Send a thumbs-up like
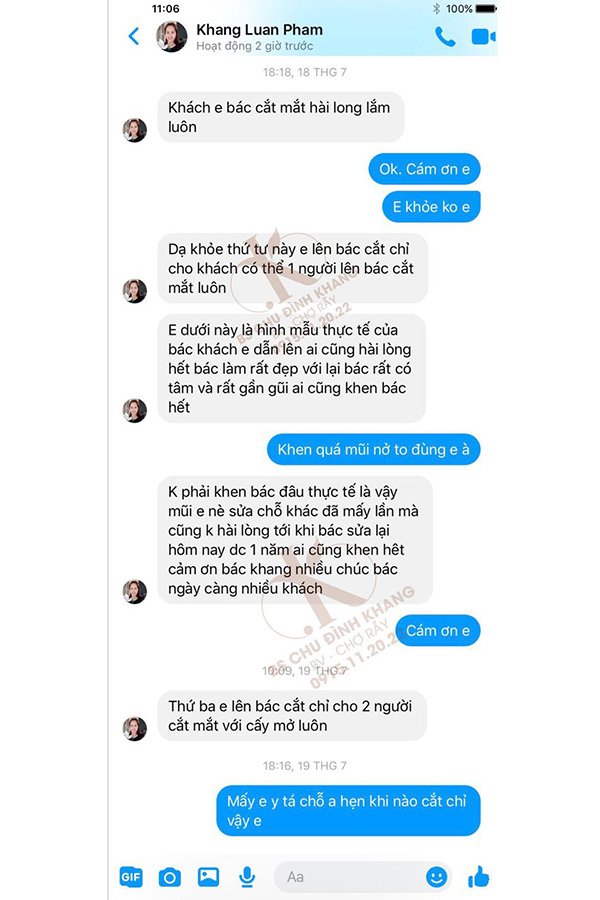Screen dimensions: 600x900 pos(478,876)
